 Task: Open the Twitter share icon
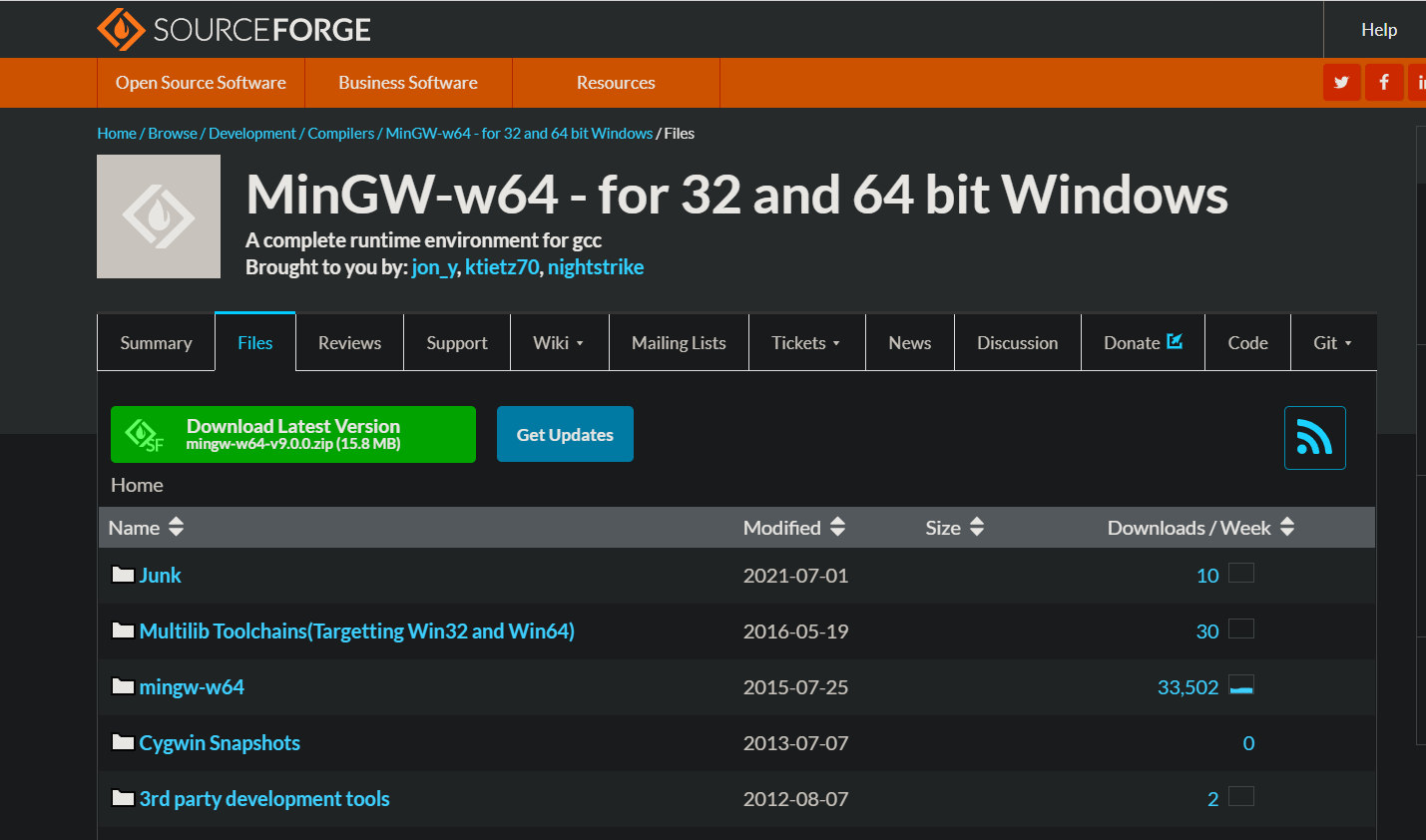coord(1342,83)
